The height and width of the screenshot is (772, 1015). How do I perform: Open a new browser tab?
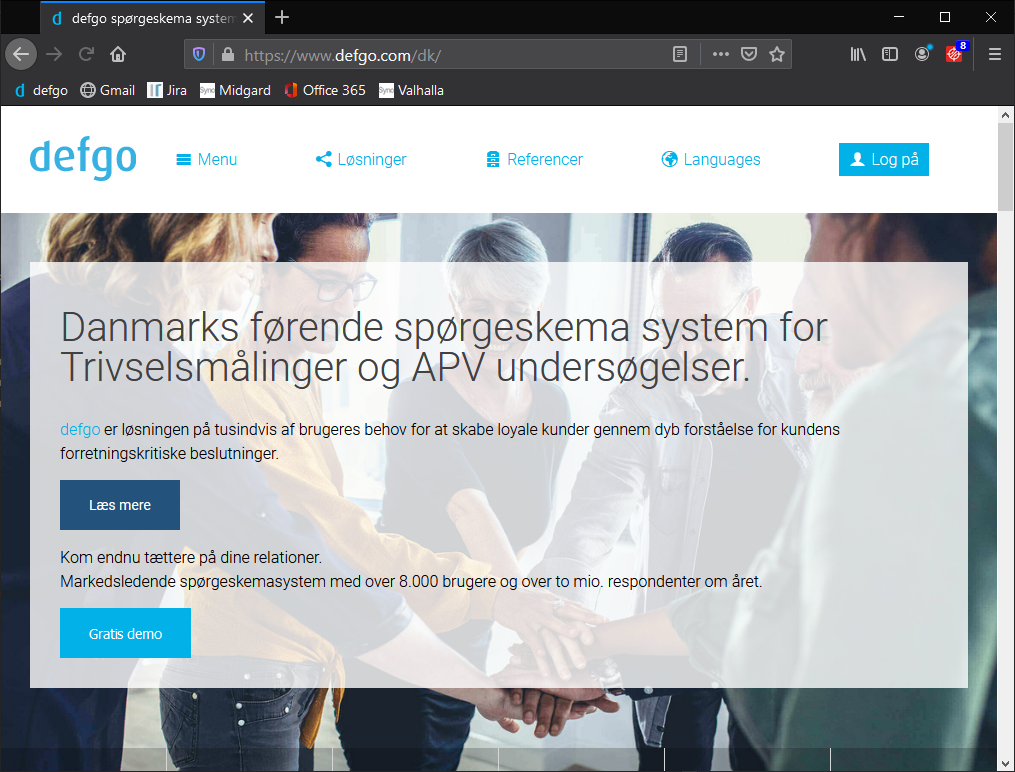282,17
